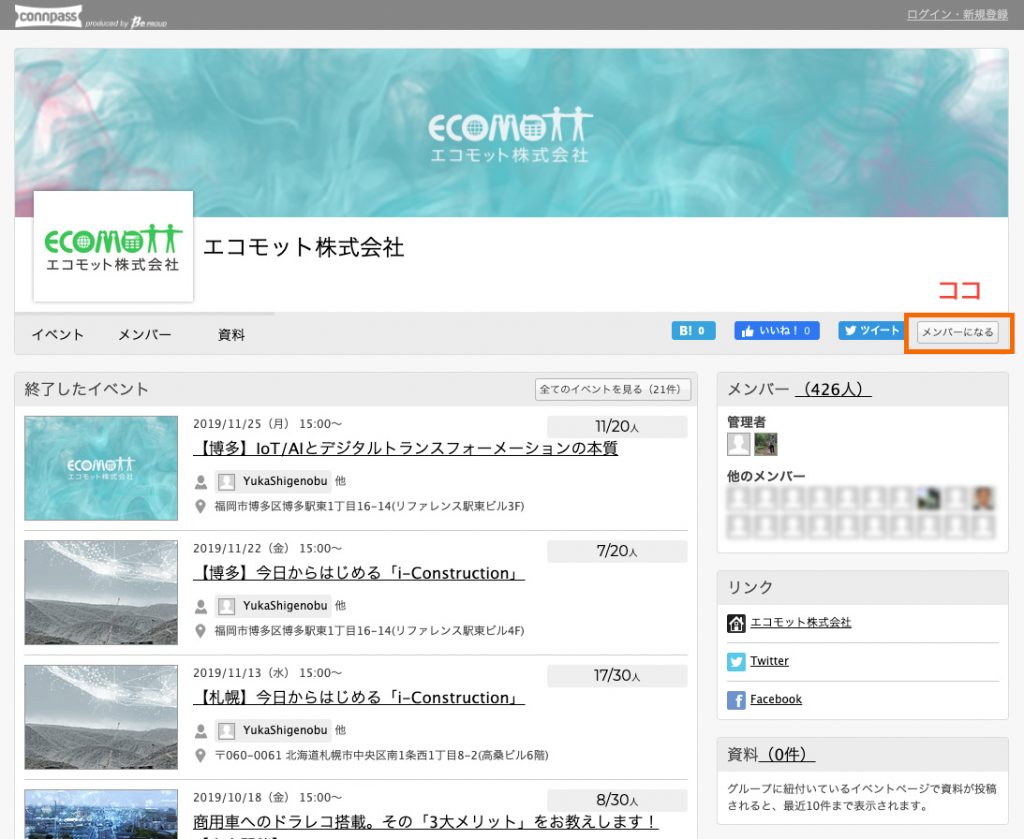The width and height of the screenshot is (1024, 839).
Task: Click the address ending リファレンス駅東ビル3F
Action: pos(370,506)
